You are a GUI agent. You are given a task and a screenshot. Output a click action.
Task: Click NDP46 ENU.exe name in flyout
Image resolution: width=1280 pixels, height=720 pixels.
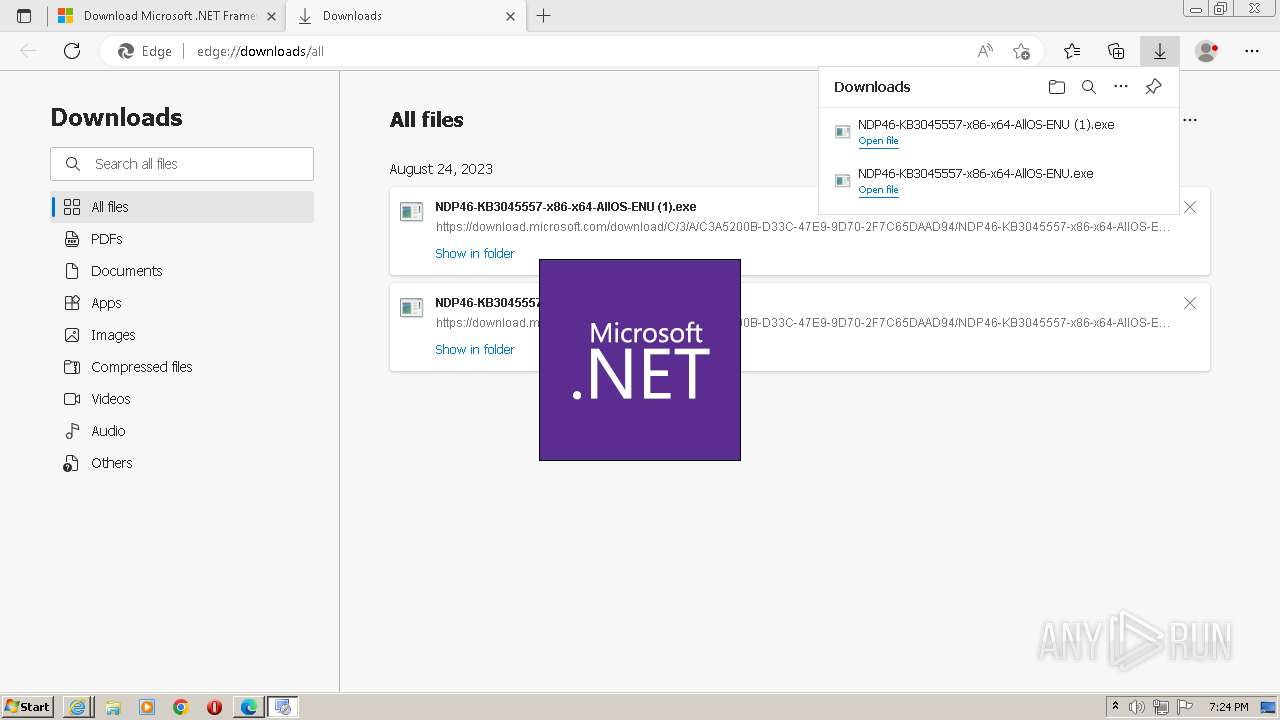975,174
